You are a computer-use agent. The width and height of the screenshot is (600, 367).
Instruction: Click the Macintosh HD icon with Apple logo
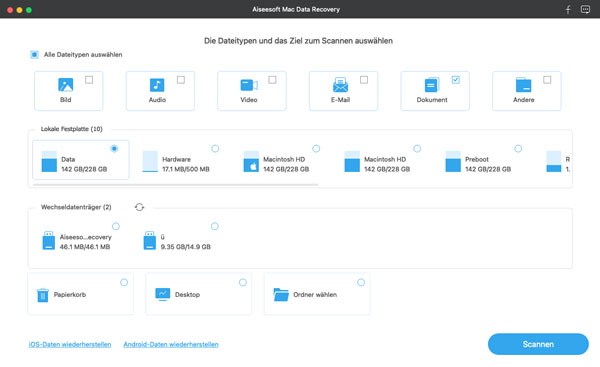251,161
